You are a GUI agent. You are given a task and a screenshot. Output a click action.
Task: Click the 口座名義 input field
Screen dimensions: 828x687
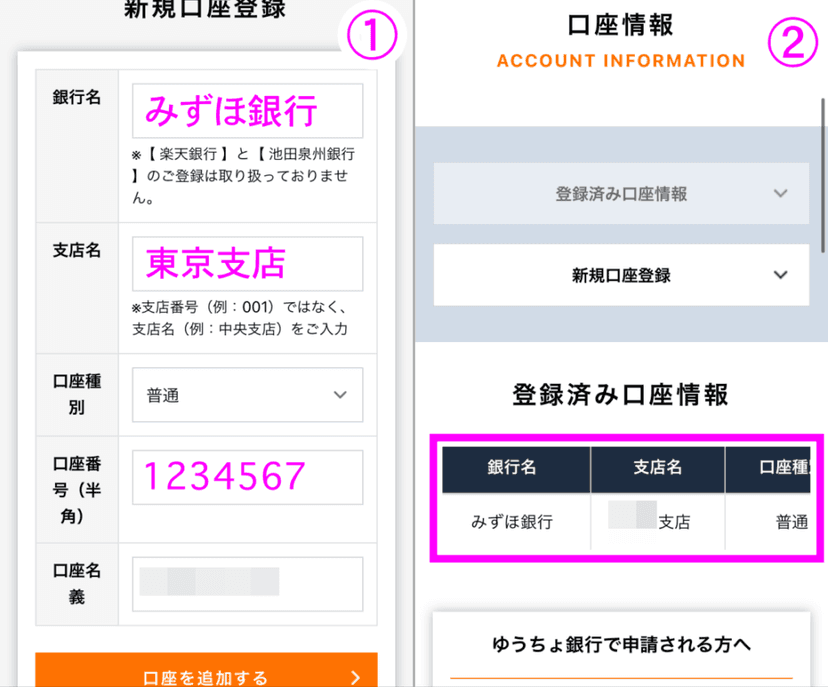click(247, 584)
